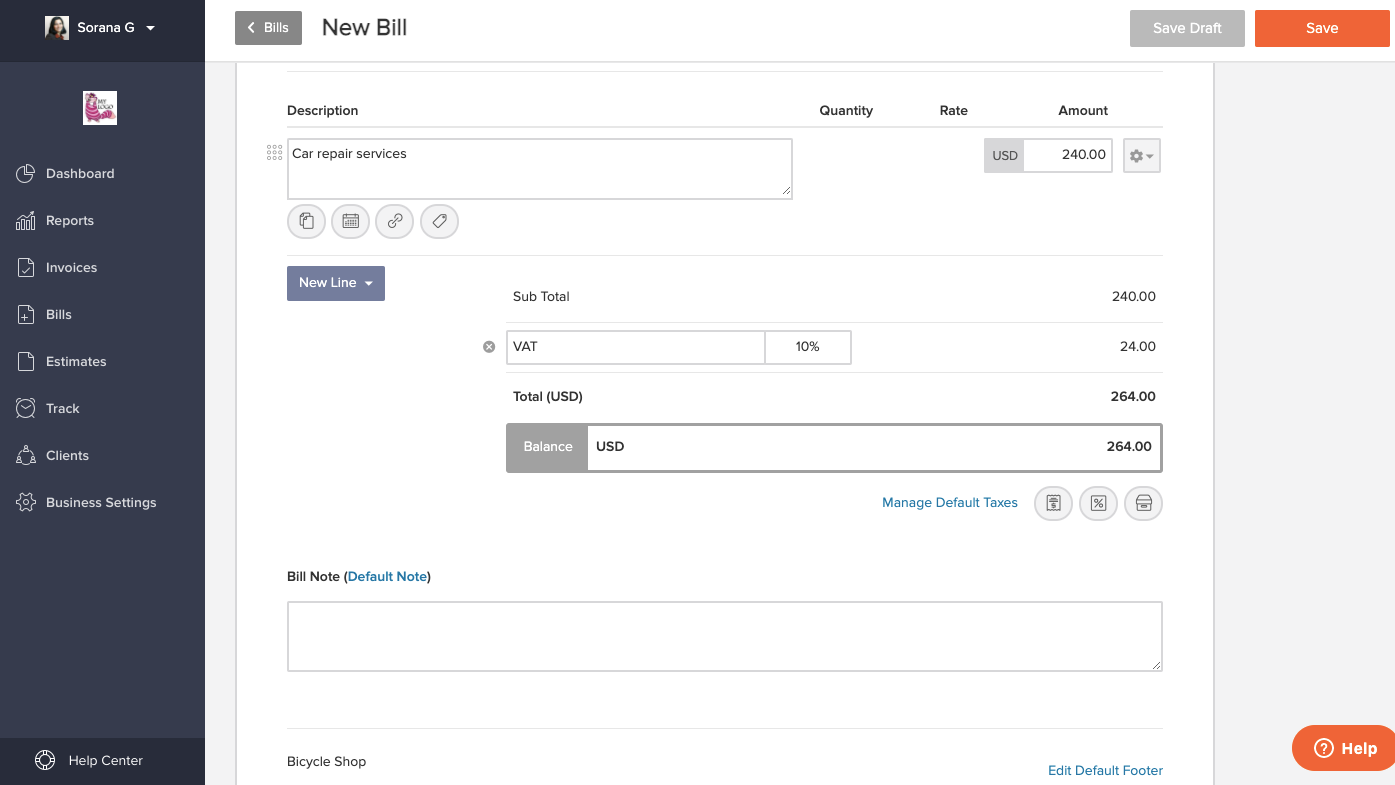
Task: Remove the VAT tax line
Action: 489,347
